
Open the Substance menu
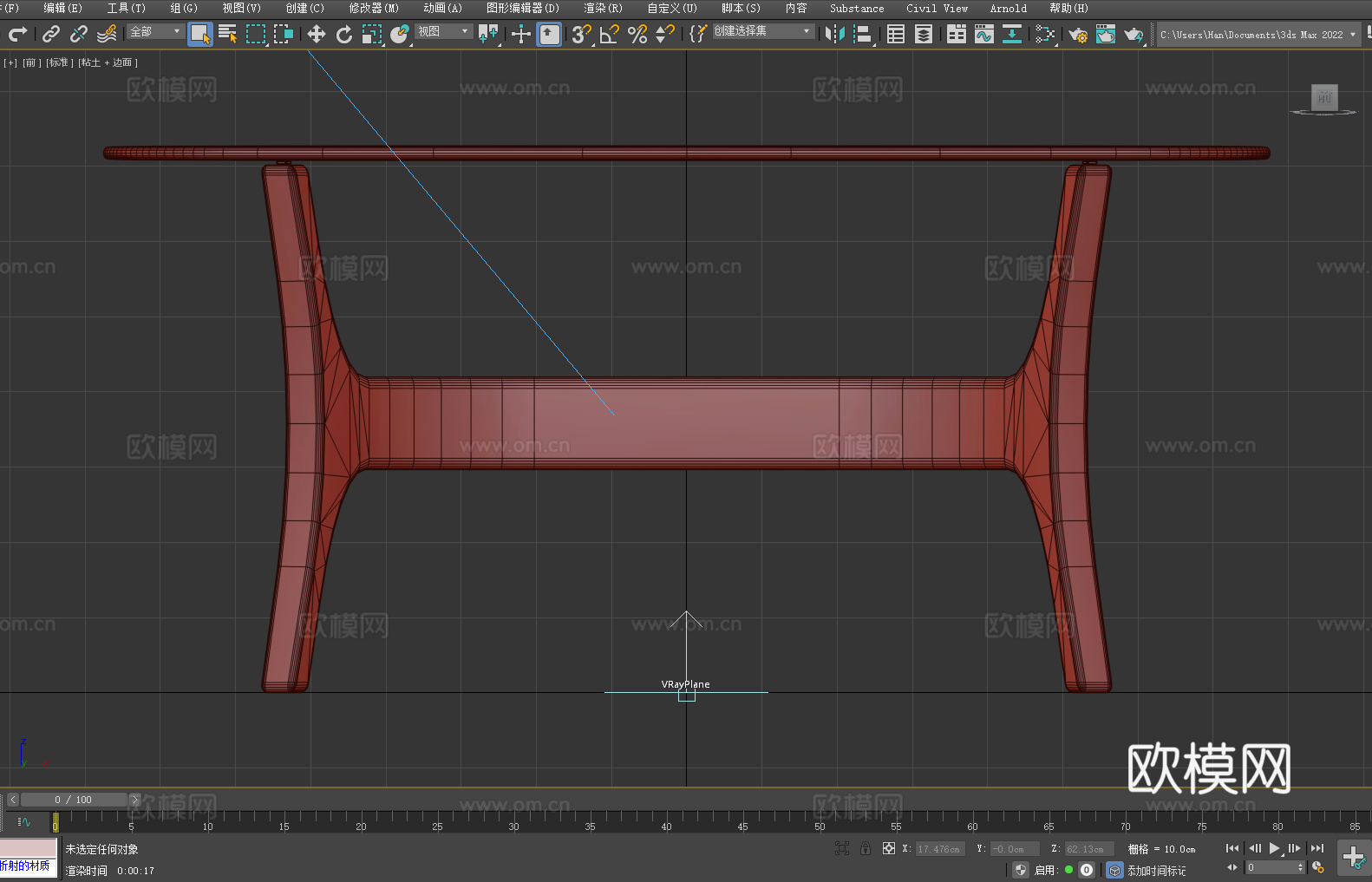[x=857, y=8]
